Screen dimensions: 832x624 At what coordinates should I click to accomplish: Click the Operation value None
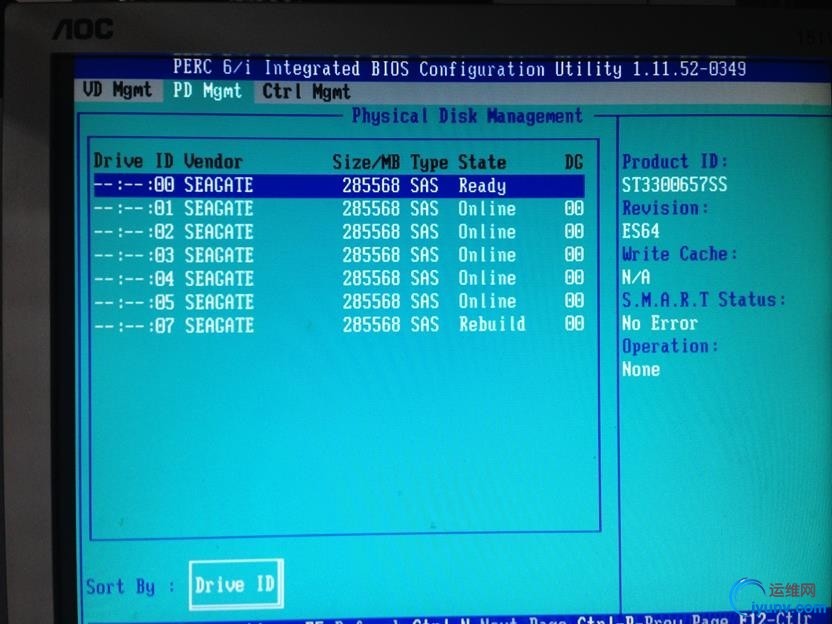641,369
